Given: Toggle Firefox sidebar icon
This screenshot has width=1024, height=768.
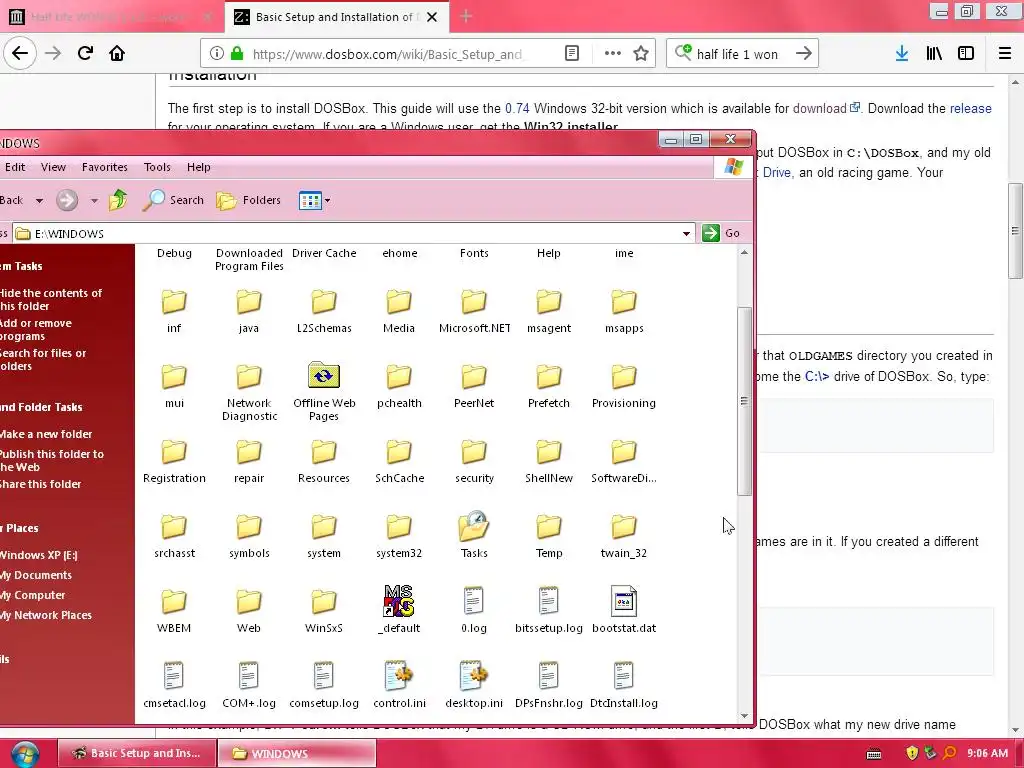Looking at the screenshot, I should pyautogui.click(x=966, y=54).
